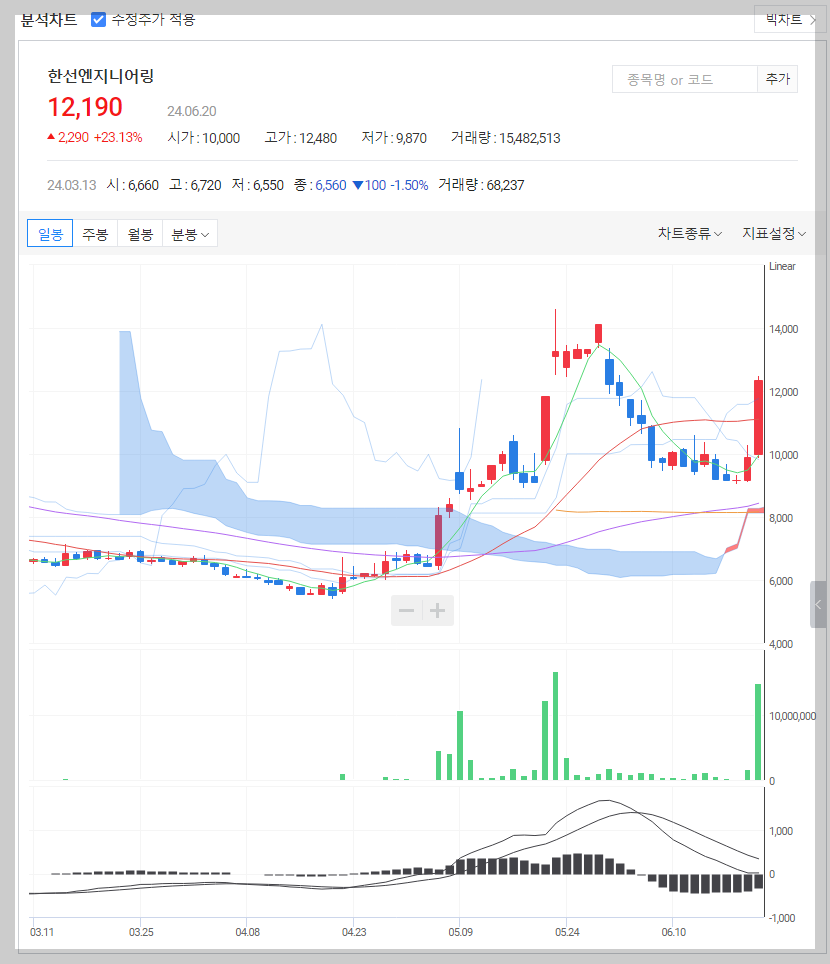This screenshot has height=964, width=830.
Task: Click the 종목명 or 코드 input field
Action: coord(684,79)
